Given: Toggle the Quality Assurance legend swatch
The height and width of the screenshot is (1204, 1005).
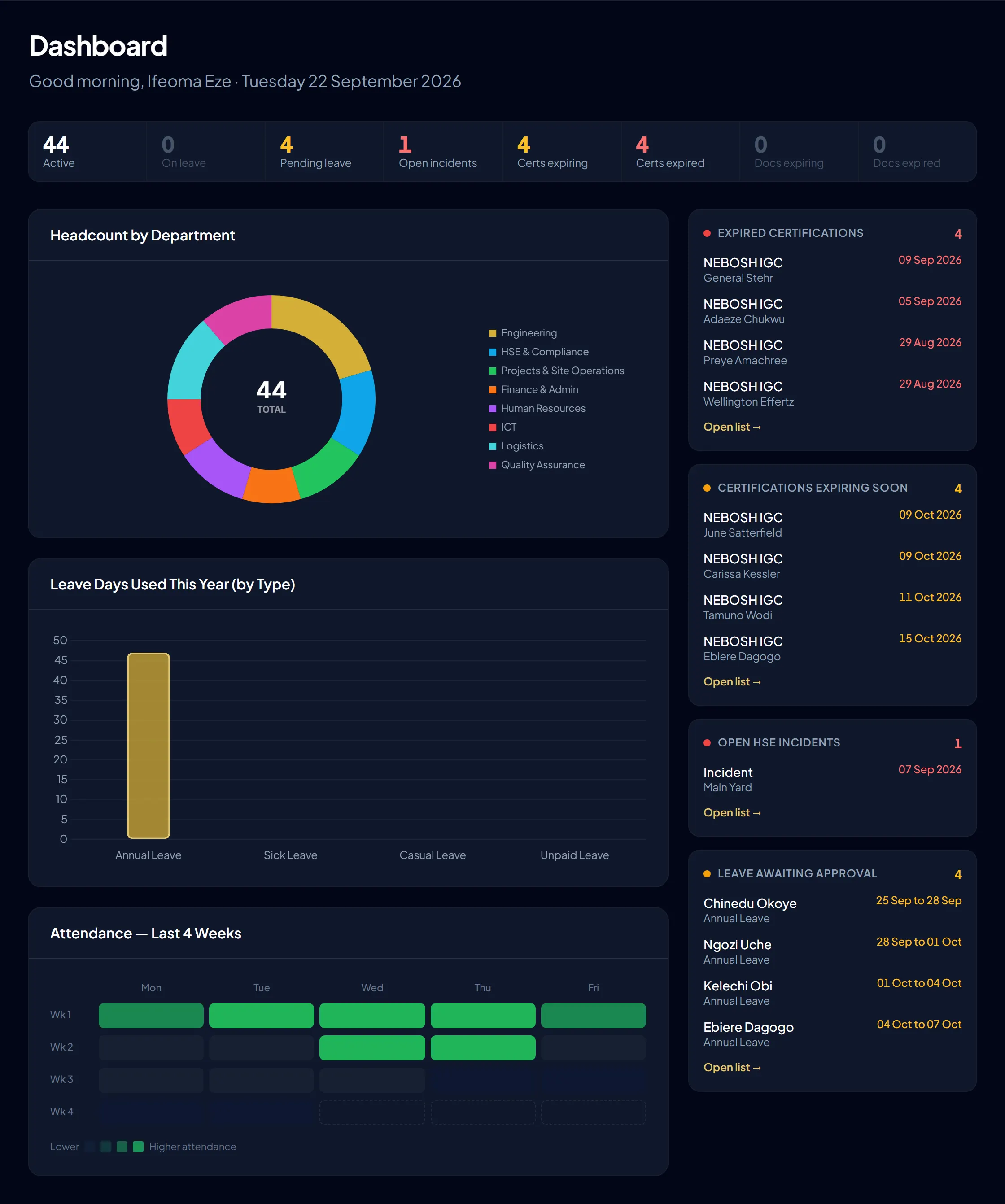Looking at the screenshot, I should [x=493, y=465].
